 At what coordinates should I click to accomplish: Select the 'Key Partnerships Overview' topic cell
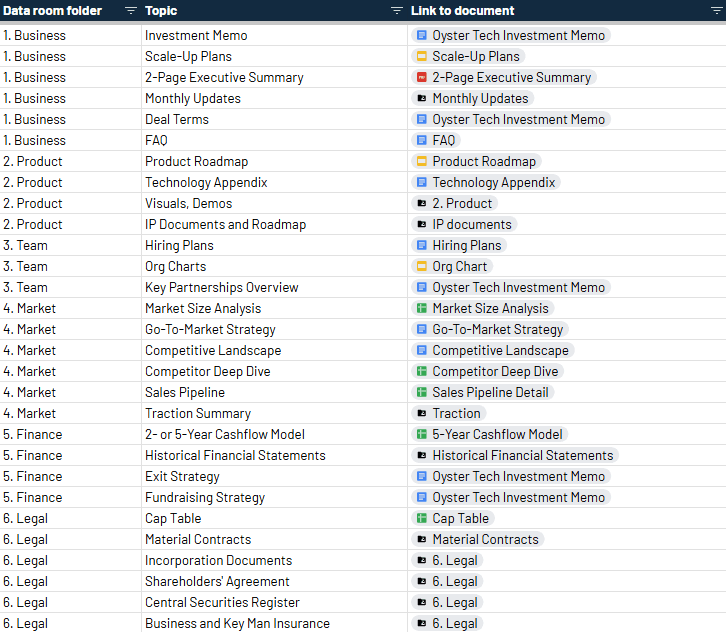pos(274,287)
